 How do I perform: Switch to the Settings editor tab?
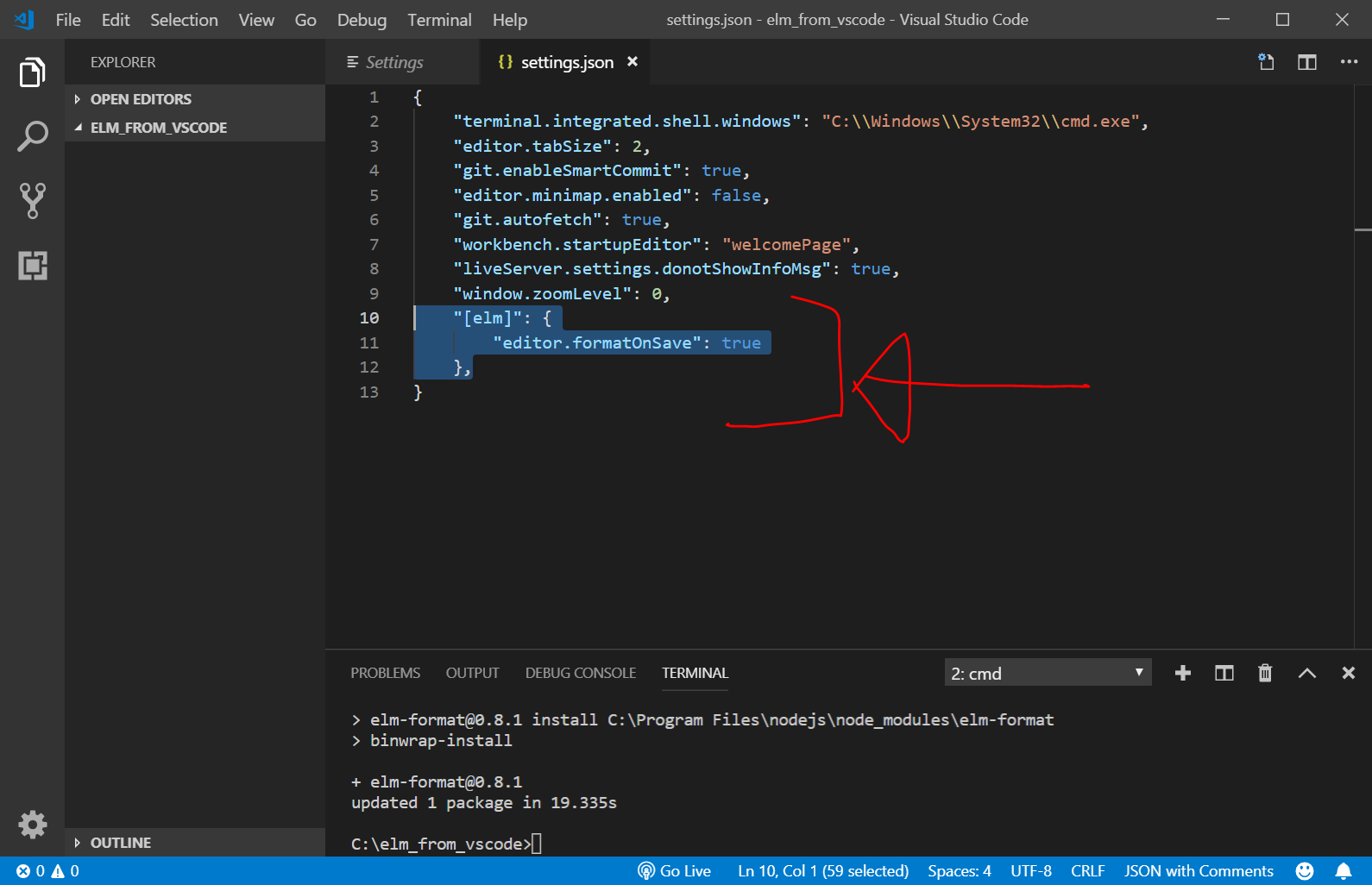click(393, 62)
